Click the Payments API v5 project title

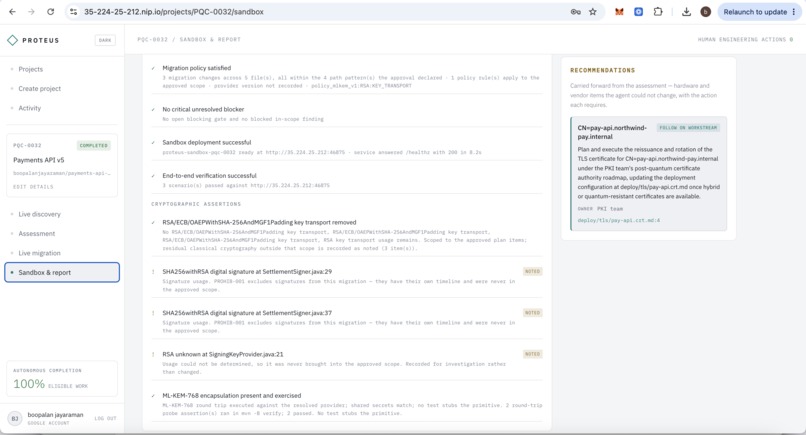(x=39, y=160)
